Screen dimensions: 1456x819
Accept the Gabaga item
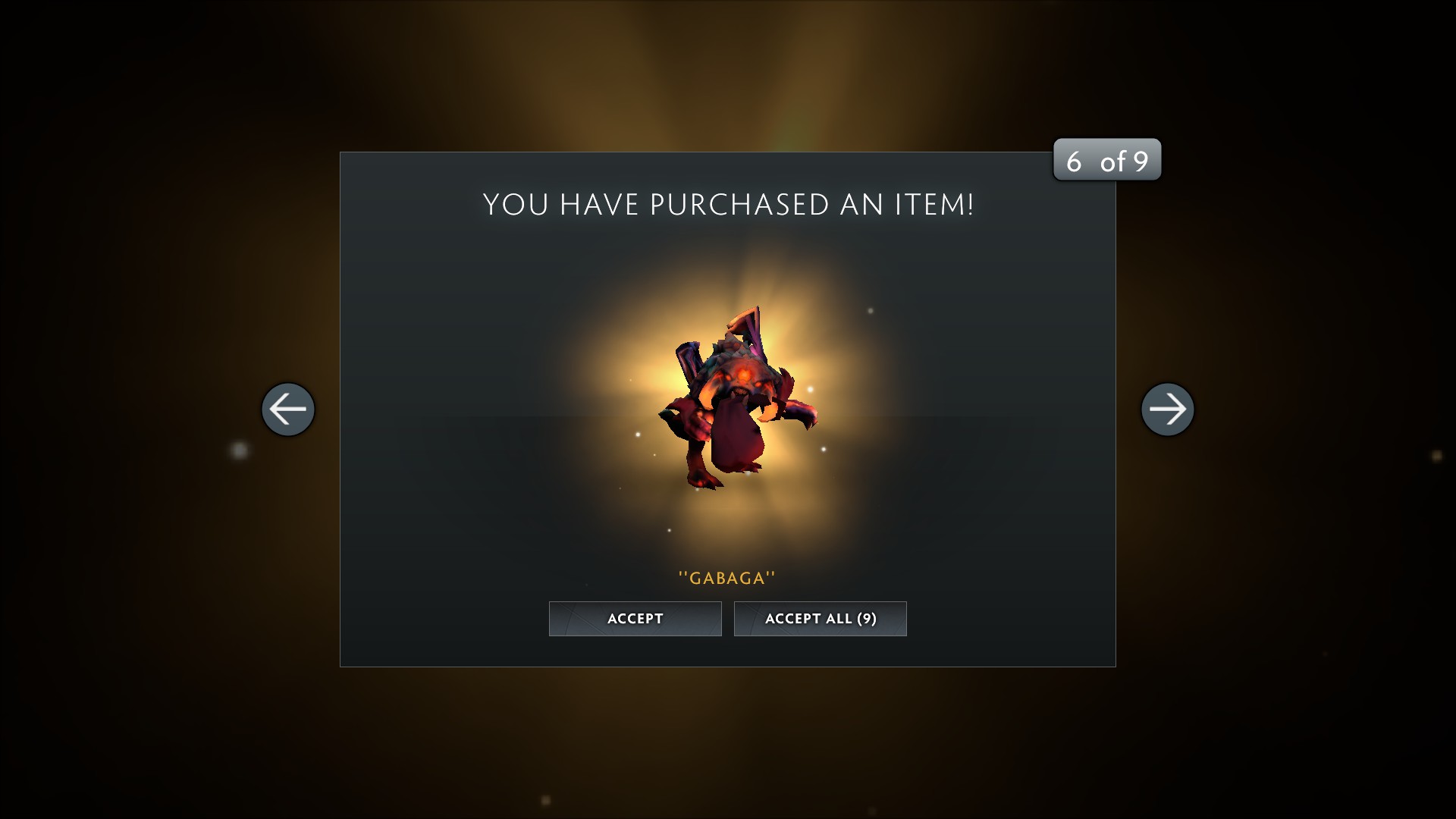coord(635,619)
